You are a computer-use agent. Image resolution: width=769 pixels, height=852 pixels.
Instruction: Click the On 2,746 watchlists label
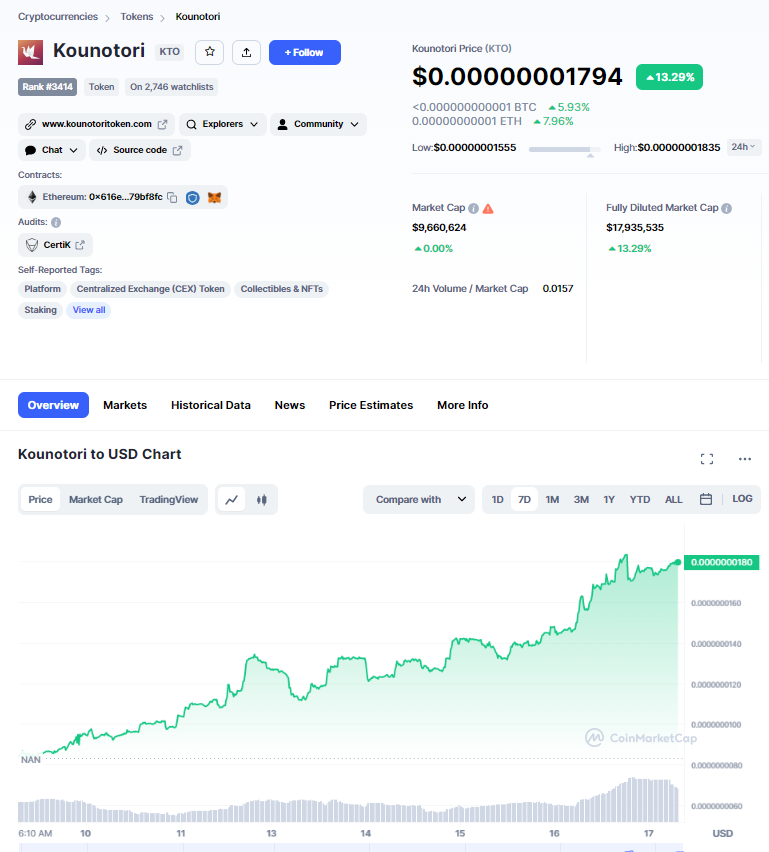(x=171, y=87)
